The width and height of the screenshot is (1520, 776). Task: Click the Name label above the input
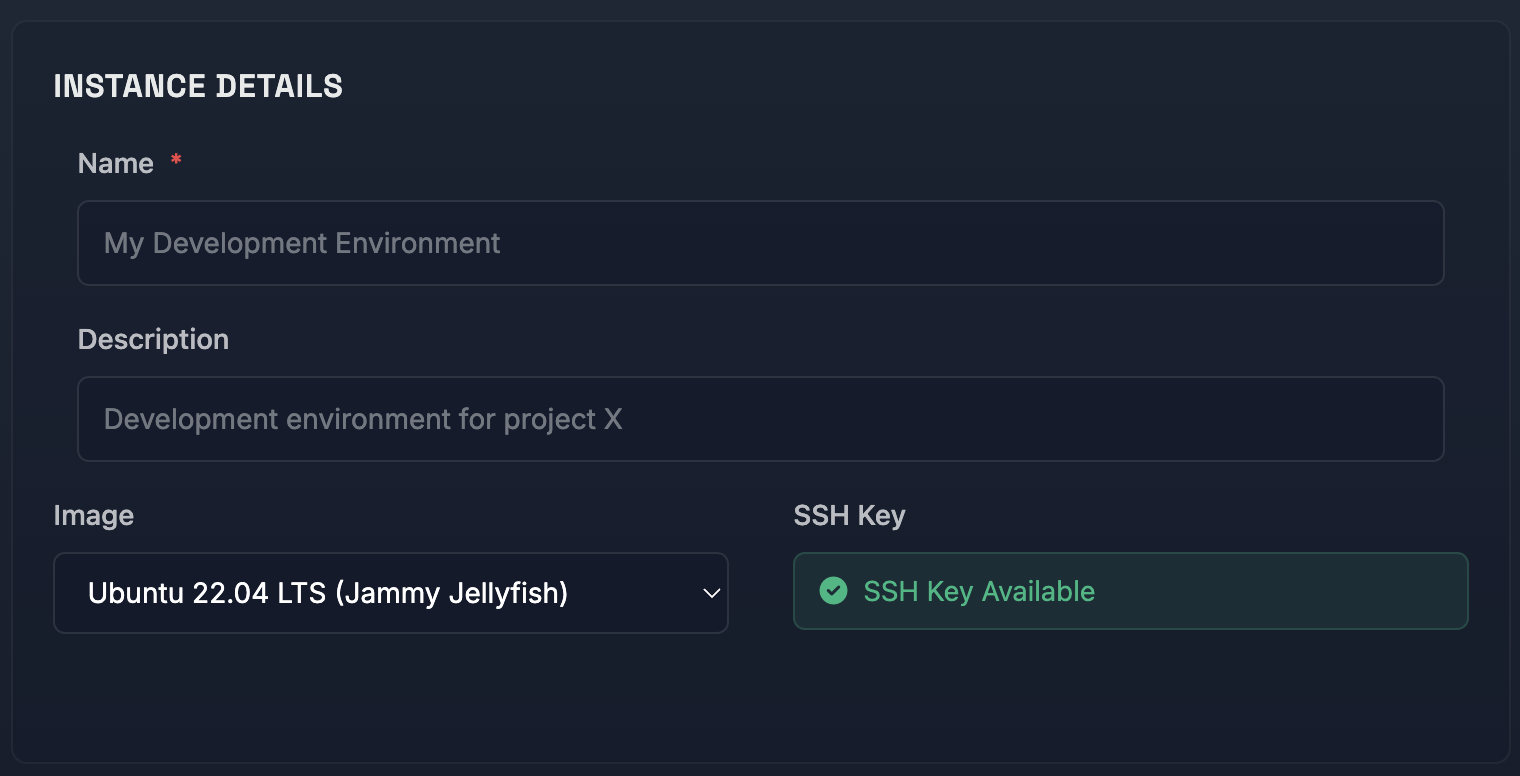coord(116,162)
